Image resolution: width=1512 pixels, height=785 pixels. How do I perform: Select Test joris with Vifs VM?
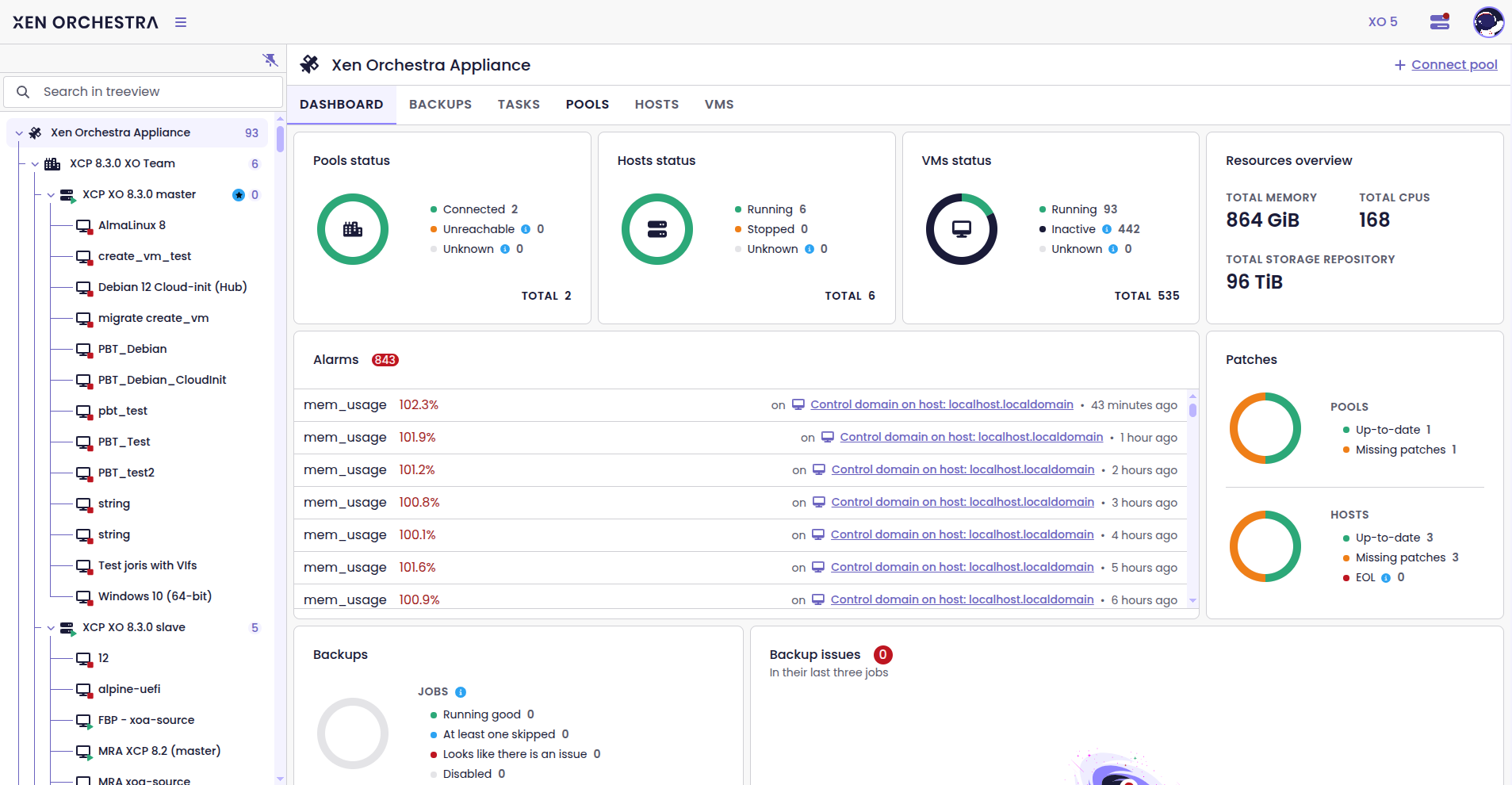(x=147, y=565)
